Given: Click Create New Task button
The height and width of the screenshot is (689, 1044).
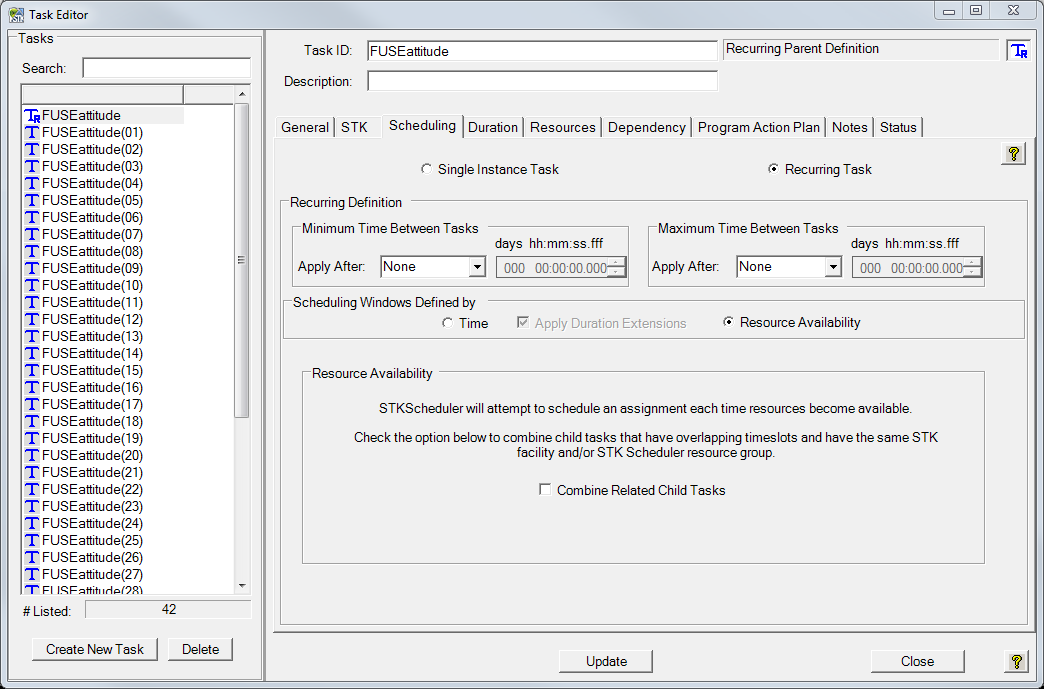Looking at the screenshot, I should [95, 649].
